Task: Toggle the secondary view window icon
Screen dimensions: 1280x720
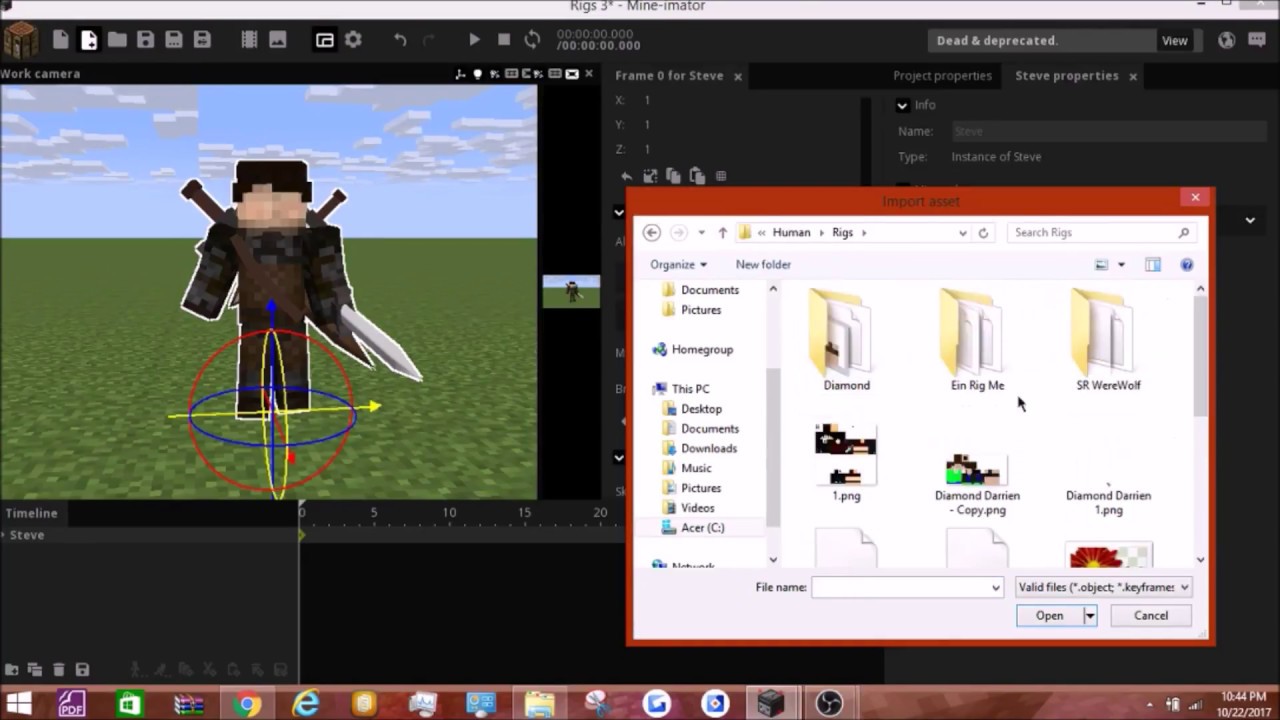Action: pos(325,40)
